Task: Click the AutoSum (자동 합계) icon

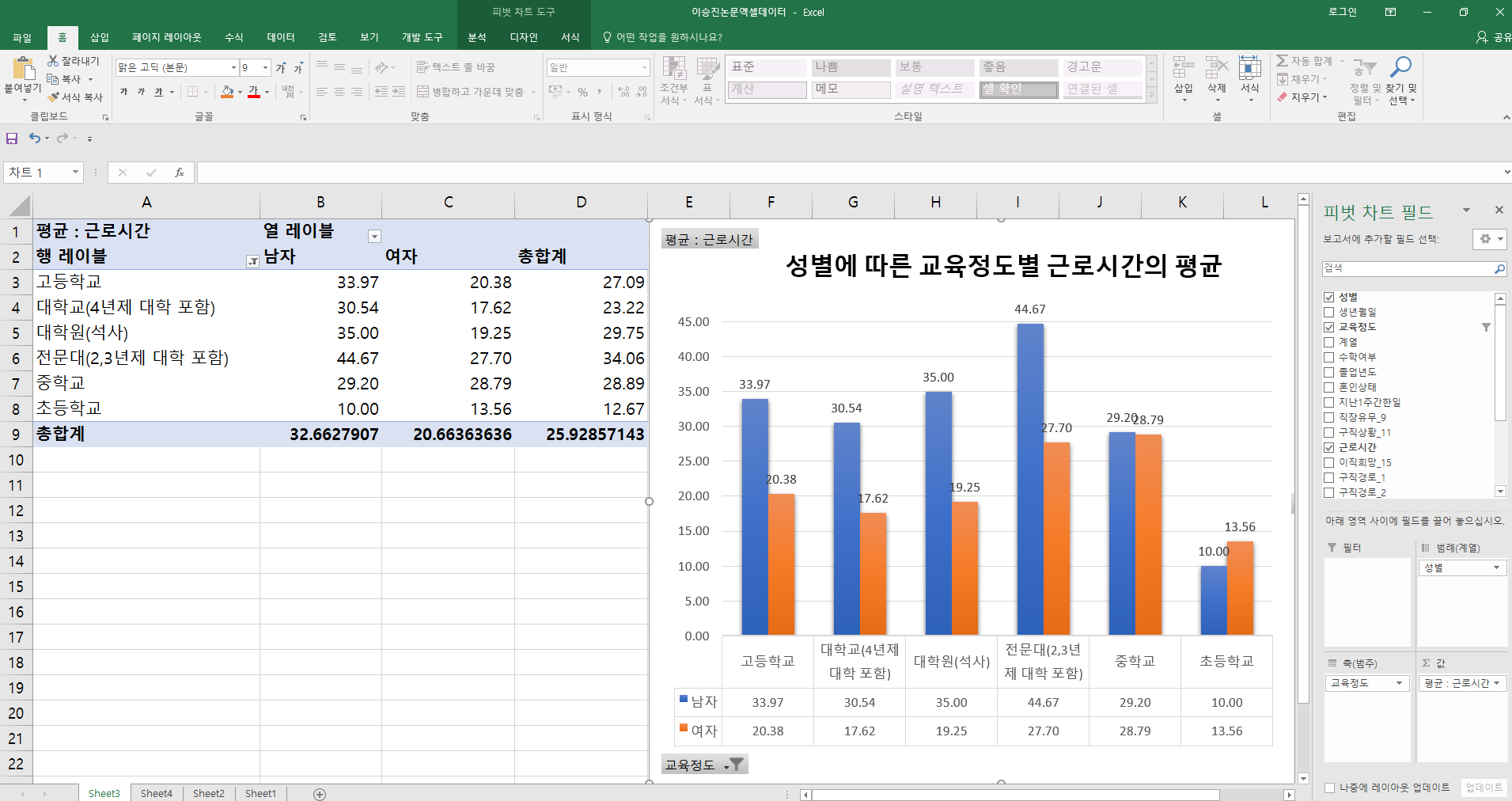Action: tap(1283, 61)
